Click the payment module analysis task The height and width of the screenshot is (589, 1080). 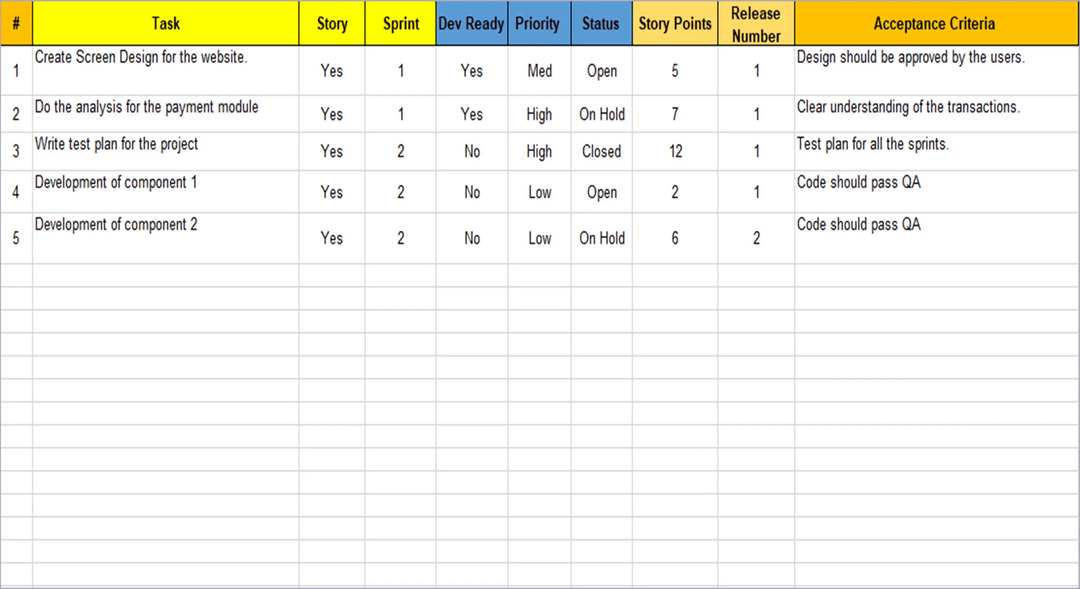pyautogui.click(x=147, y=107)
